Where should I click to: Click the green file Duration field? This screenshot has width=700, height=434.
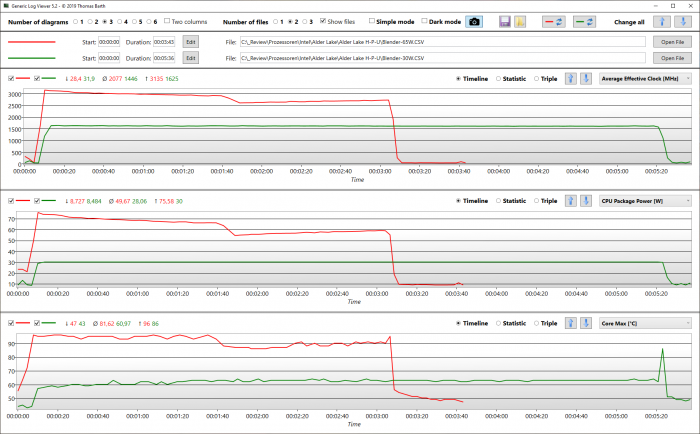pyautogui.click(x=164, y=58)
